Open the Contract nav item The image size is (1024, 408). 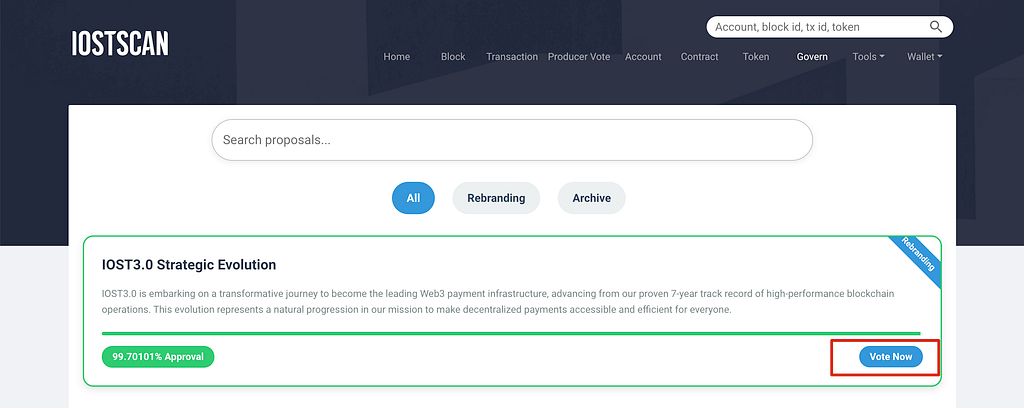click(x=699, y=57)
